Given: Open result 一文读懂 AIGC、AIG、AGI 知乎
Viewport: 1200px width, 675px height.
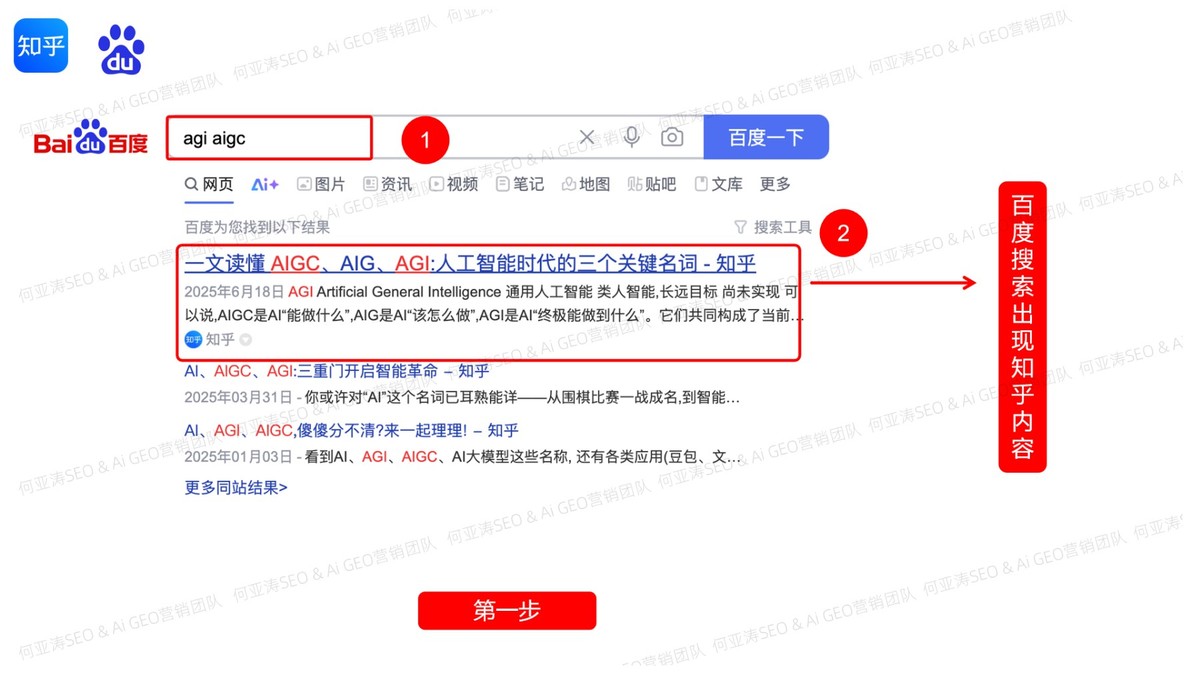Looking at the screenshot, I should 470,263.
